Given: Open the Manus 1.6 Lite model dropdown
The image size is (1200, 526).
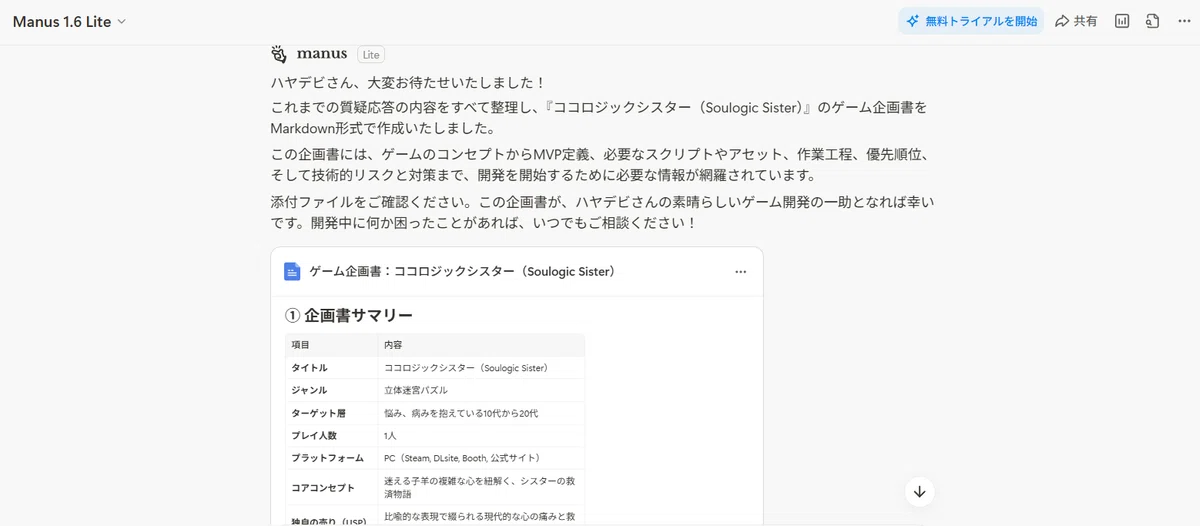Looking at the screenshot, I should point(69,21).
